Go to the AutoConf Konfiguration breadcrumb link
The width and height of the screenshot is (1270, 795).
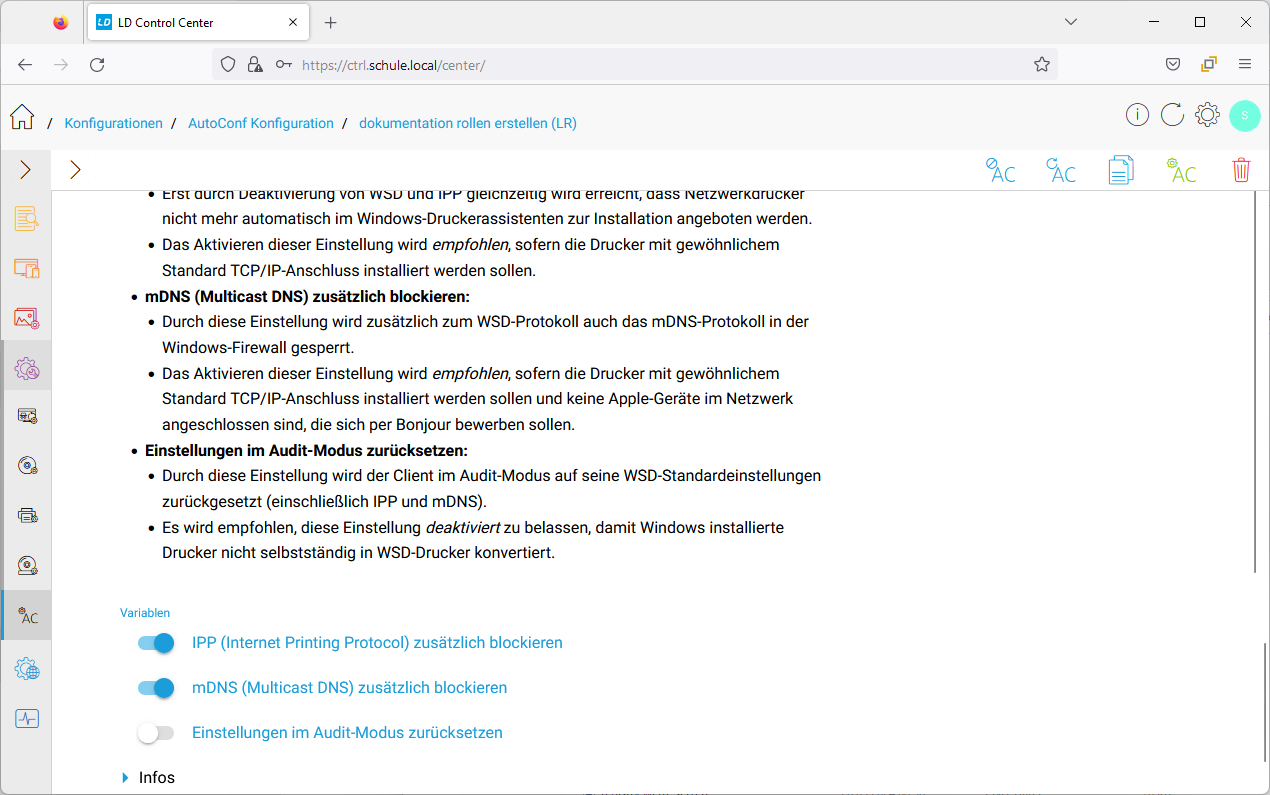(261, 123)
